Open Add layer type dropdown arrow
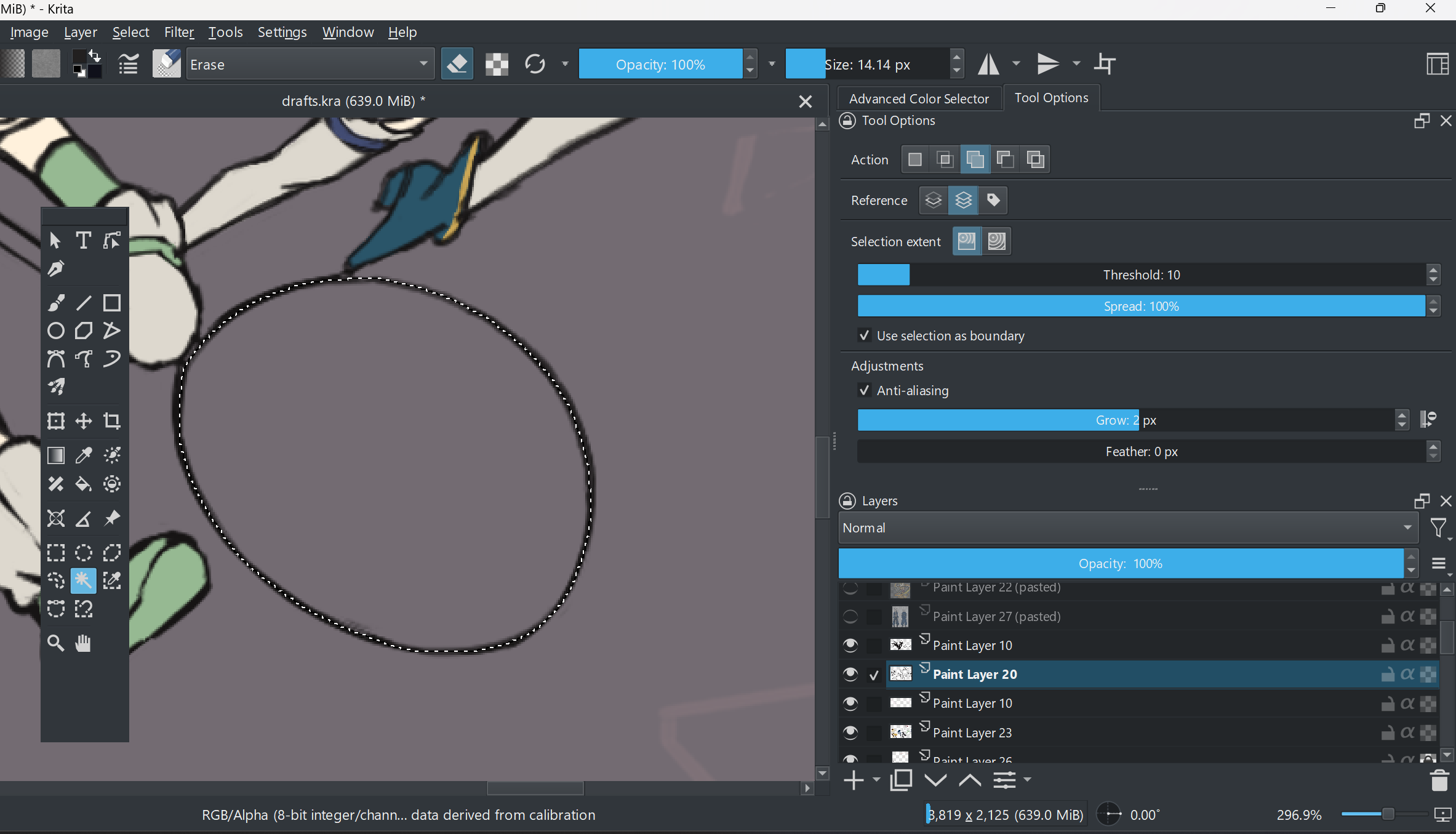The height and width of the screenshot is (834, 1456). click(876, 780)
